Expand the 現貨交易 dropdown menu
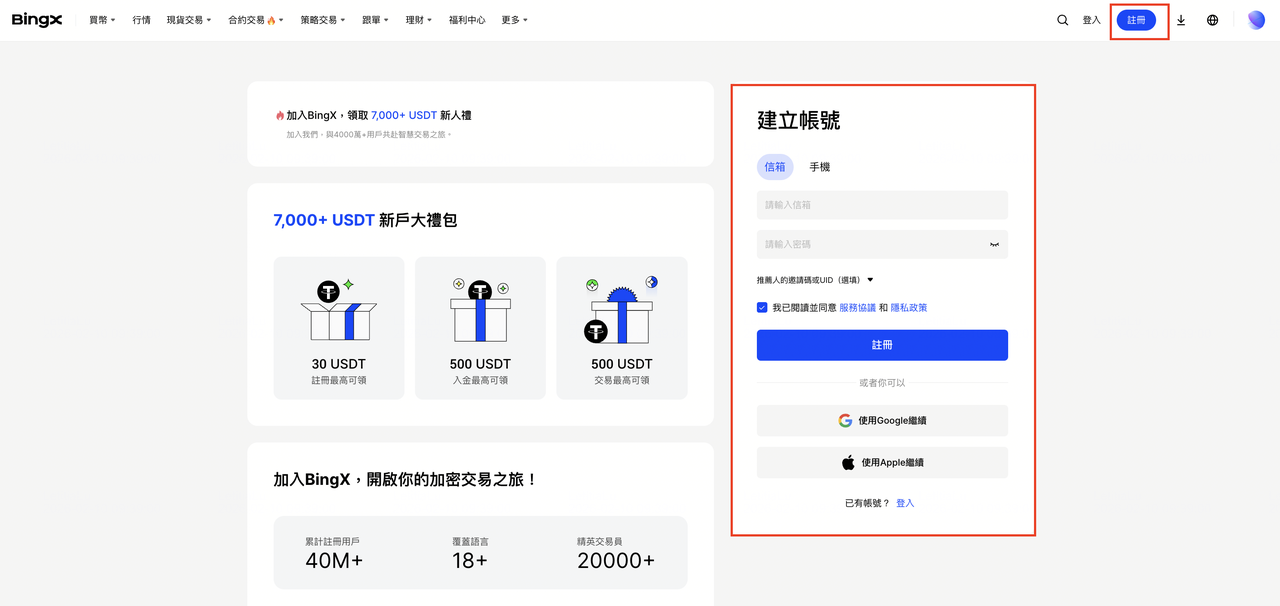This screenshot has height=606, width=1280. click(x=188, y=20)
